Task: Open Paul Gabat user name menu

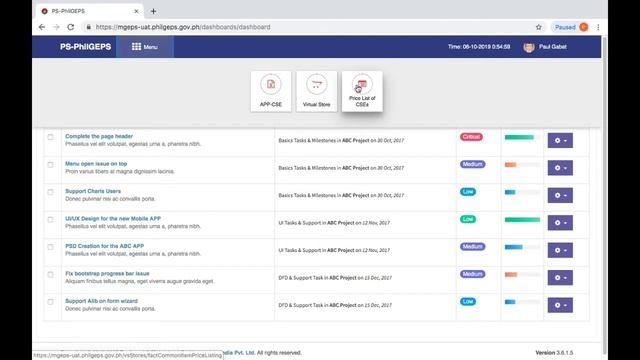Action: coord(552,47)
